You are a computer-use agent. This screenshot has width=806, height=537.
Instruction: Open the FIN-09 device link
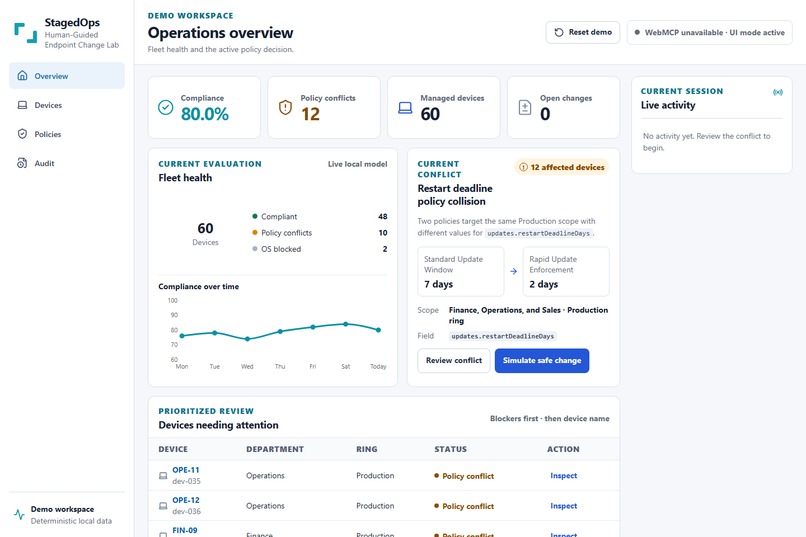185,530
